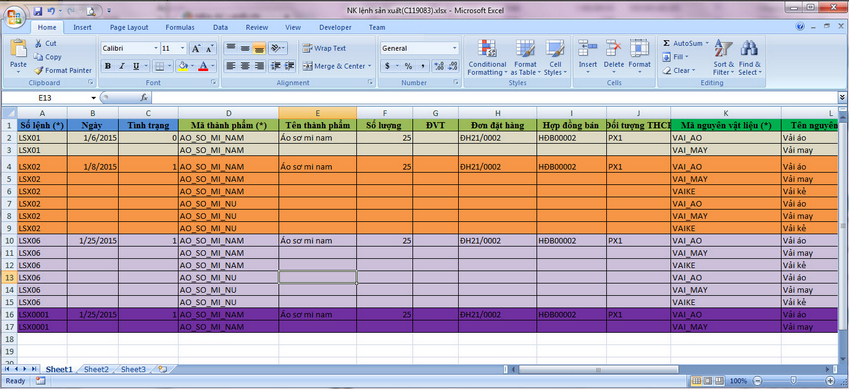Decrease the indent
Screen dimensions: 849x389
[276, 66]
